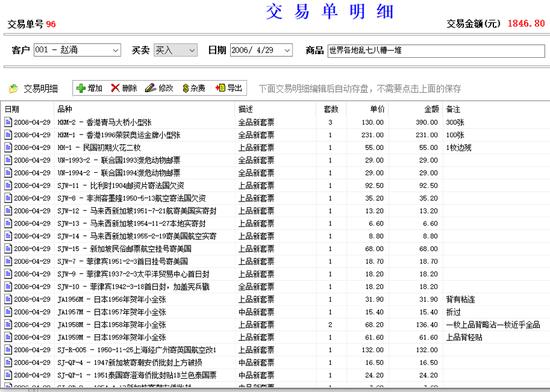Select document icon of JA1956M 日本1956年贺年 row
This screenshot has width=550, height=392.
[x=8, y=299]
